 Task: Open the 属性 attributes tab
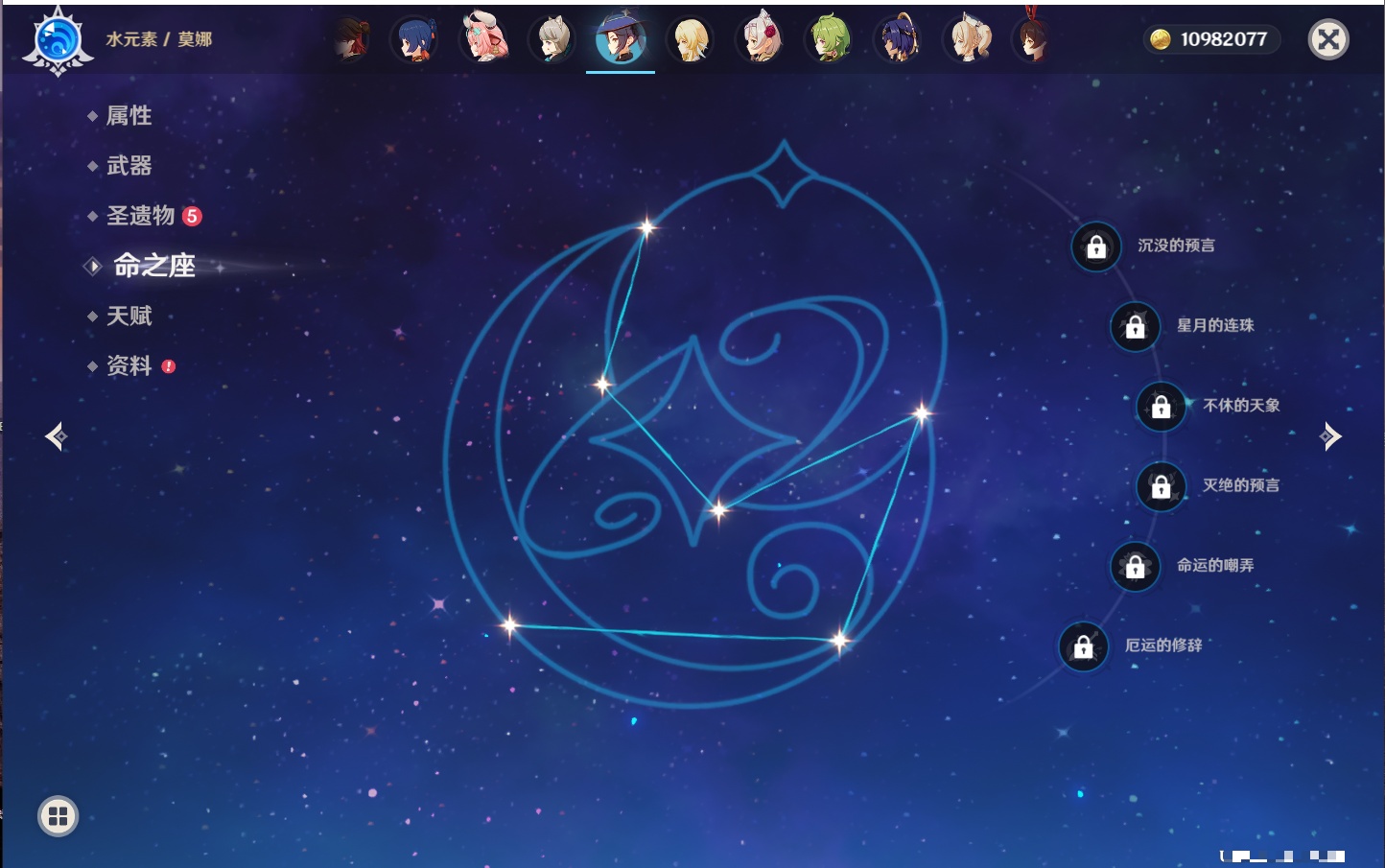pos(129,116)
